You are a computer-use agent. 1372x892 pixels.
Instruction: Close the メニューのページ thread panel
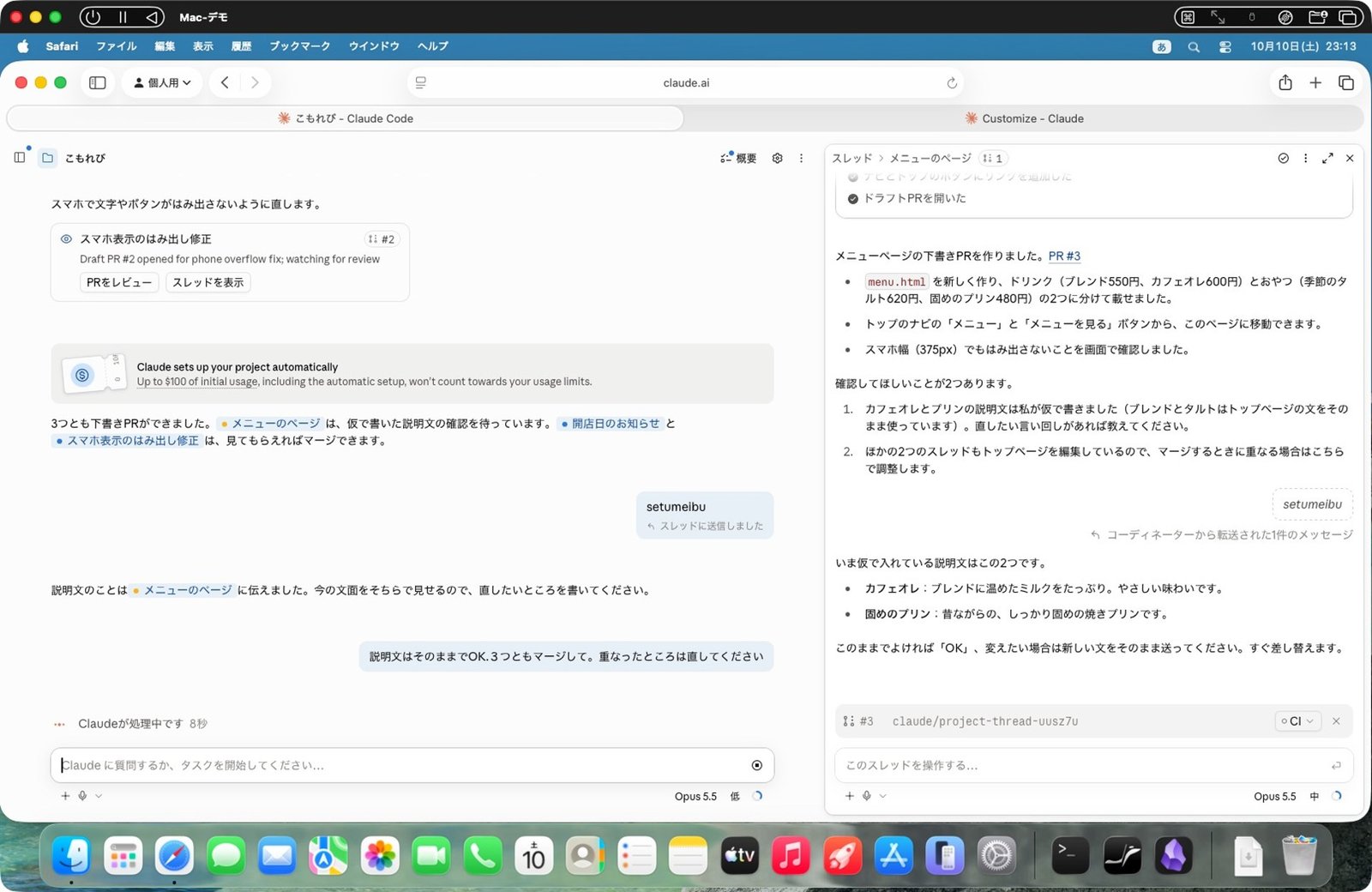[x=1350, y=158]
